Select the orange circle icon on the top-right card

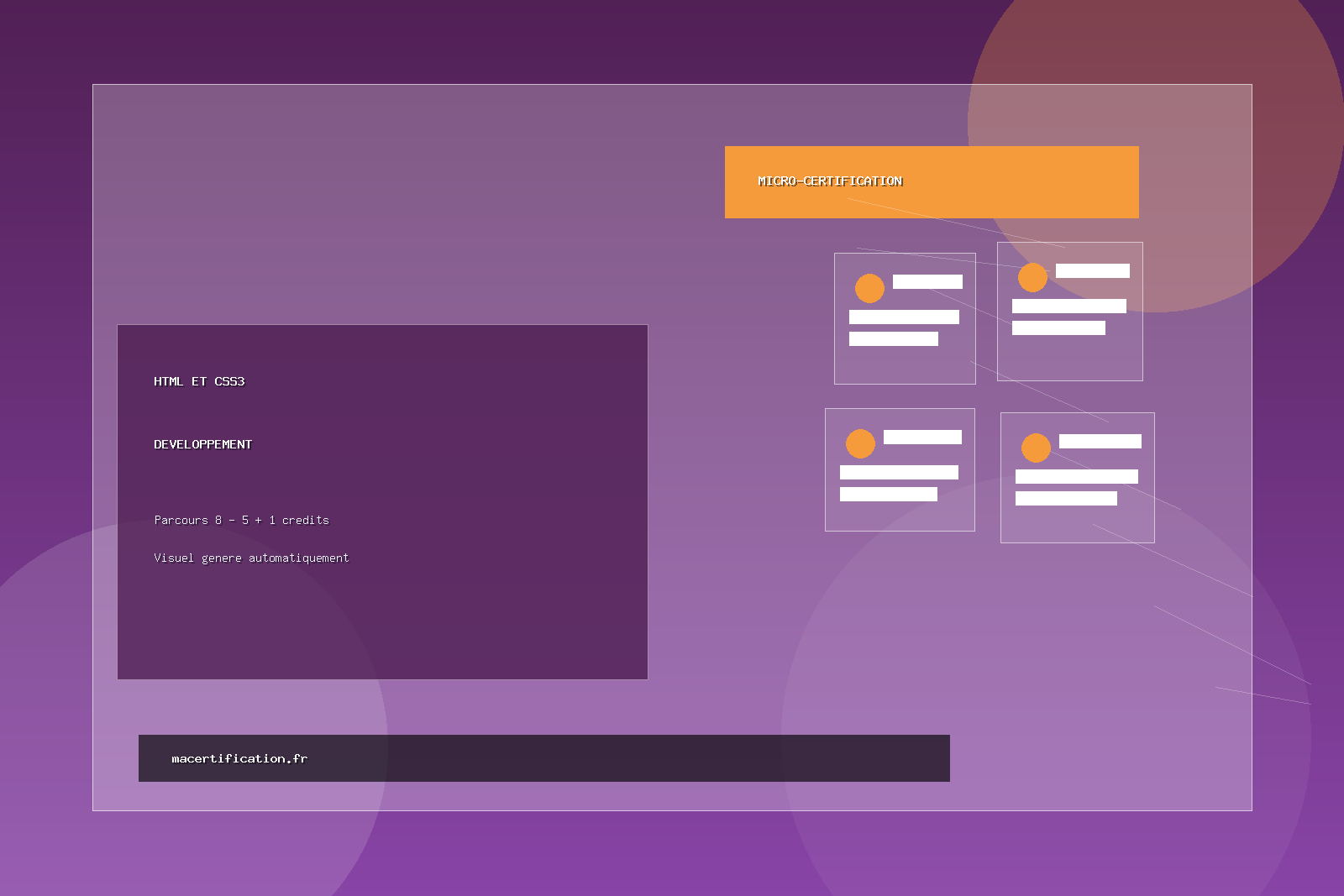point(1032,278)
